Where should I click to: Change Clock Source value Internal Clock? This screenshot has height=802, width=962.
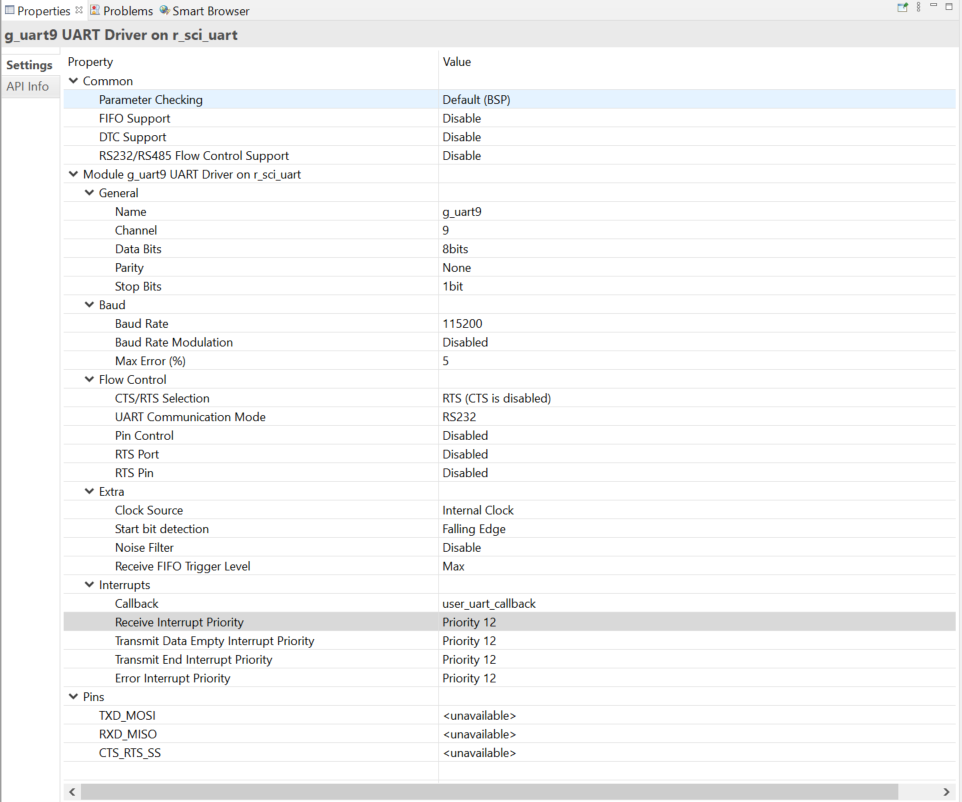pos(478,510)
